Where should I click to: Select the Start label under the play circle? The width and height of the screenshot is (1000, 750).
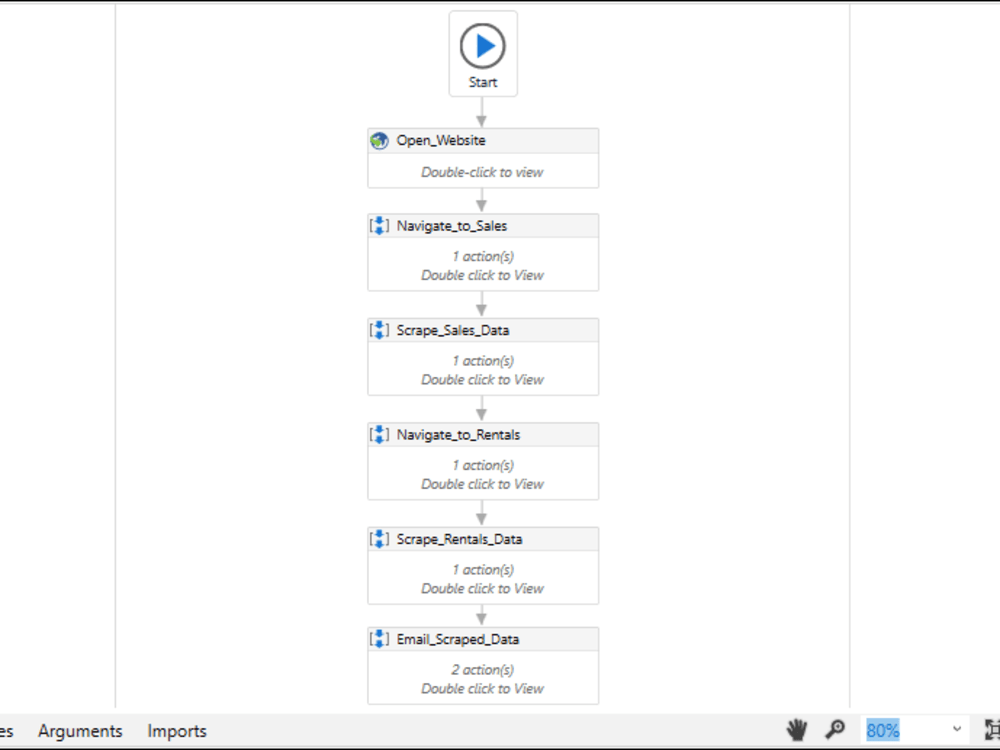[x=483, y=82]
